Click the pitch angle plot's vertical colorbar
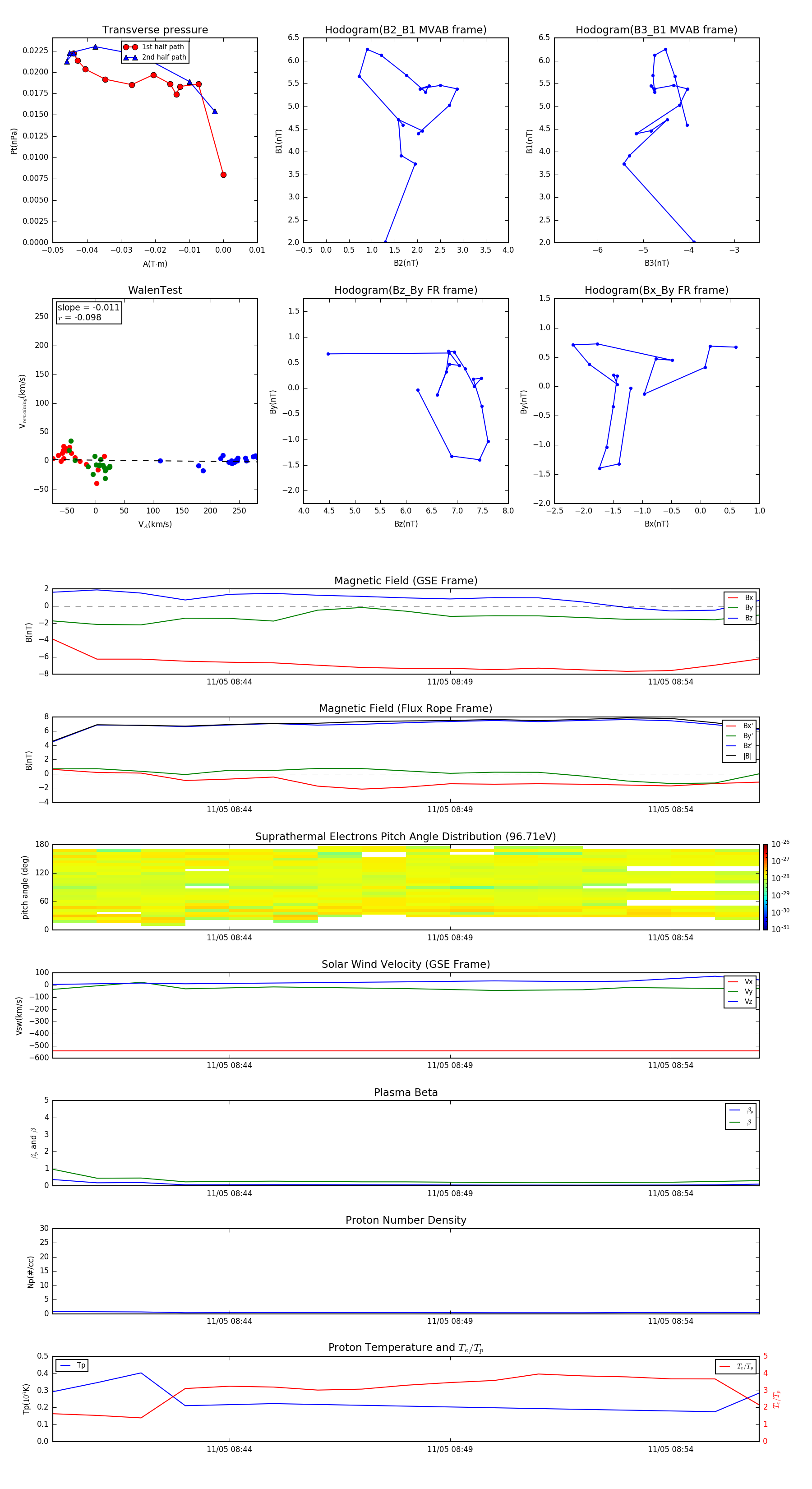Screen dimensions: 812x1489 (765, 887)
